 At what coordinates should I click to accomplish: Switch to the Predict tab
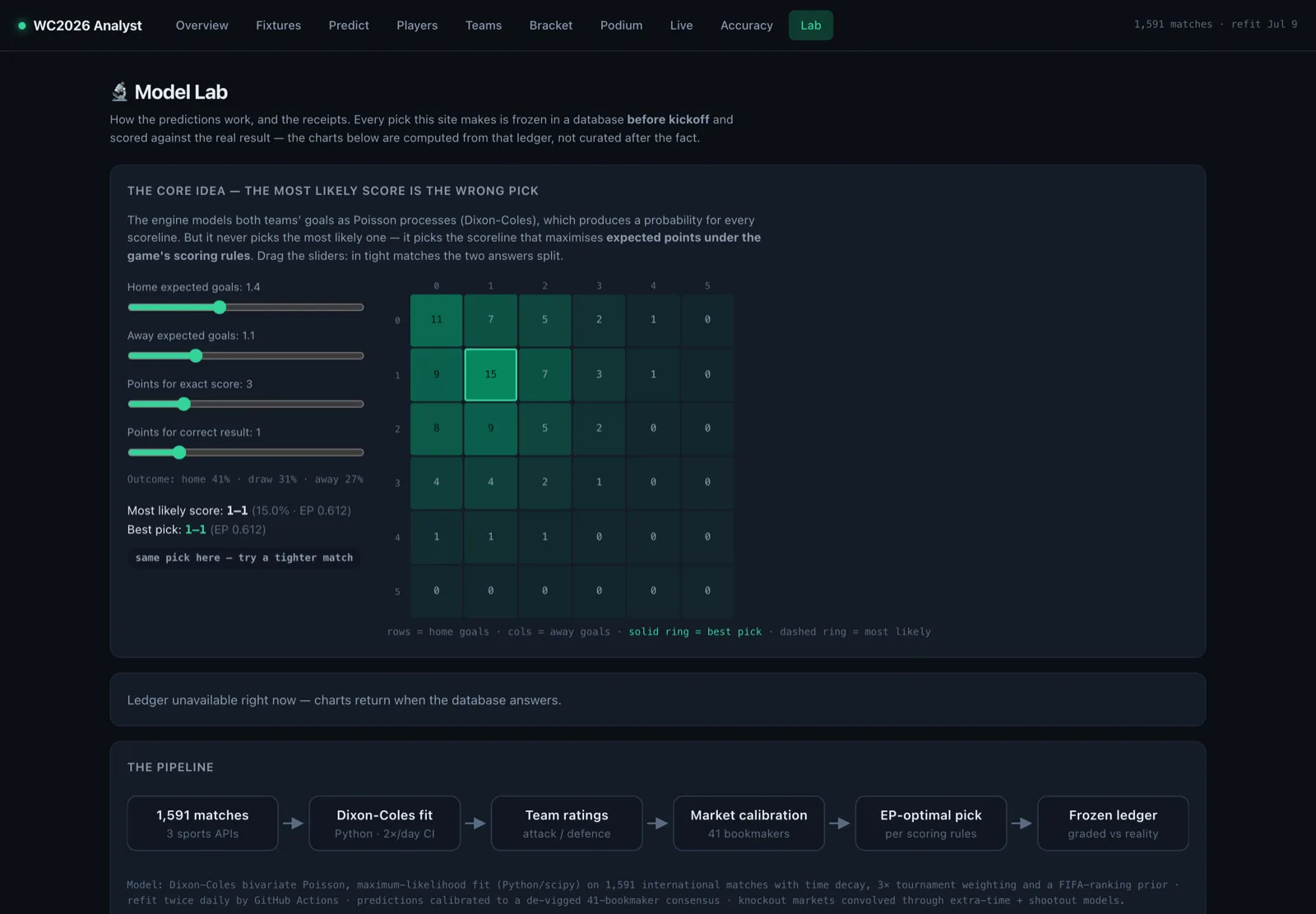tap(349, 26)
